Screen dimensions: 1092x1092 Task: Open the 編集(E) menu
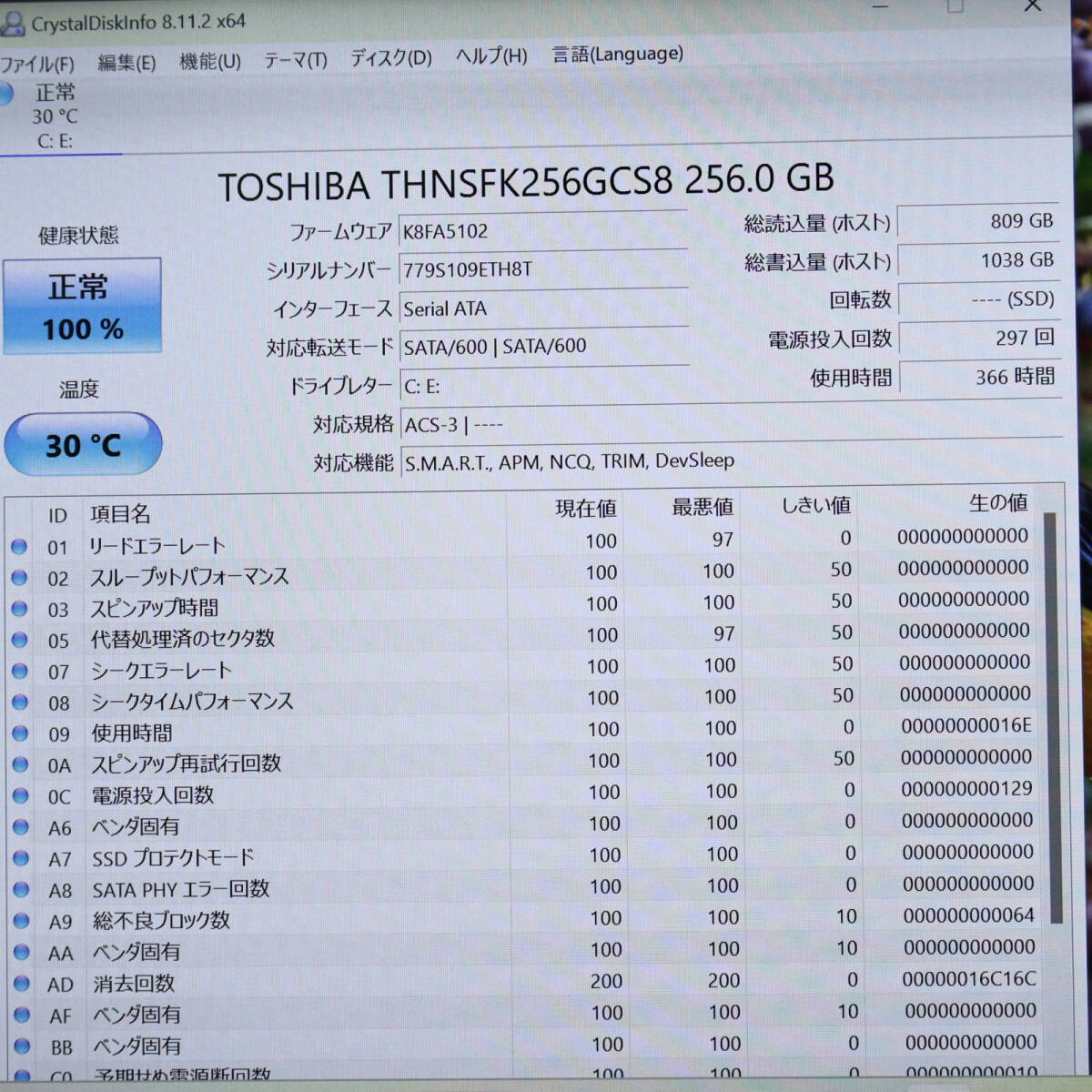(x=126, y=63)
